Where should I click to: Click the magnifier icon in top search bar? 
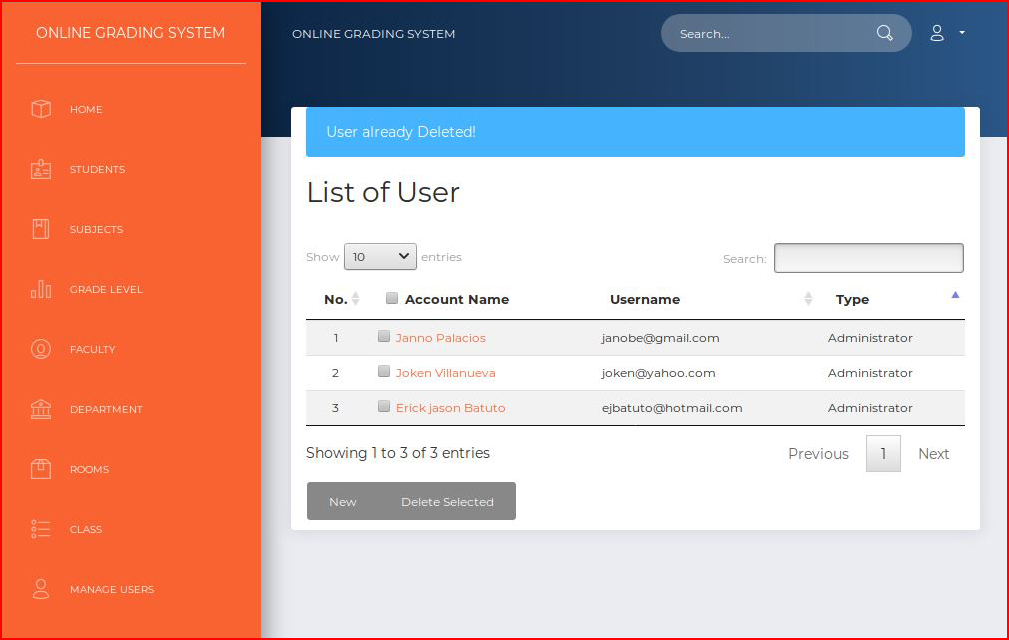click(x=885, y=33)
